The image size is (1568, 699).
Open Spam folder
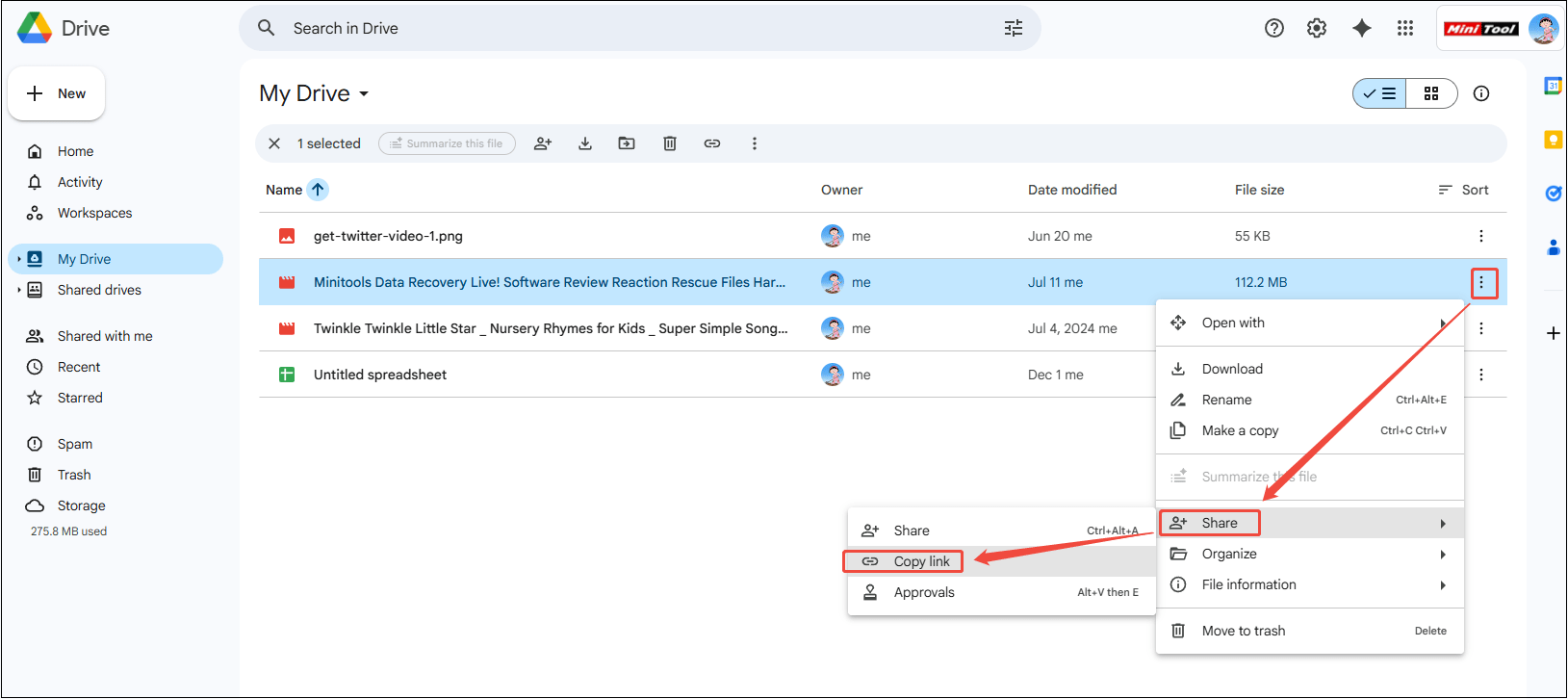click(116, 444)
